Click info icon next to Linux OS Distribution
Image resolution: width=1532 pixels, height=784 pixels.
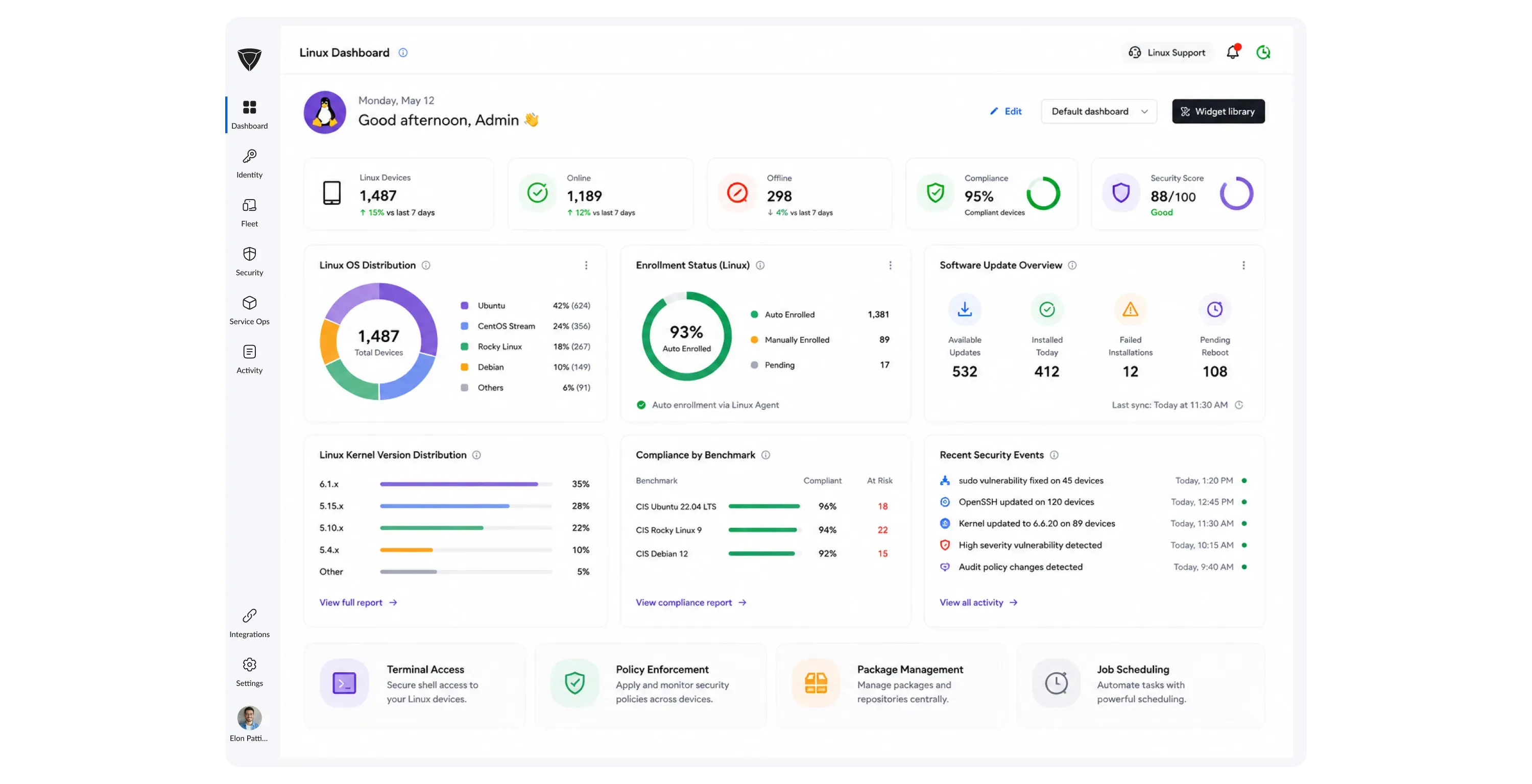pyautogui.click(x=426, y=265)
